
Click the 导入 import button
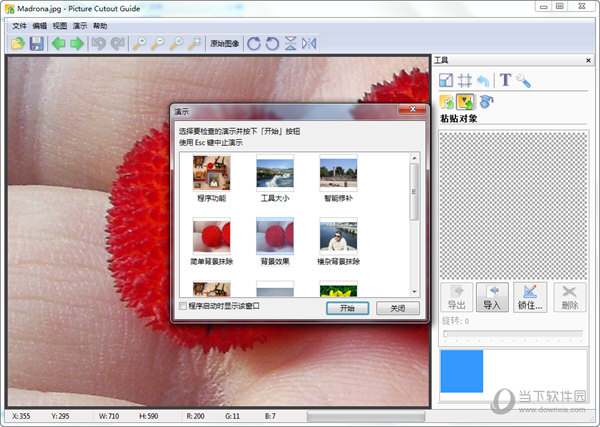[492, 297]
